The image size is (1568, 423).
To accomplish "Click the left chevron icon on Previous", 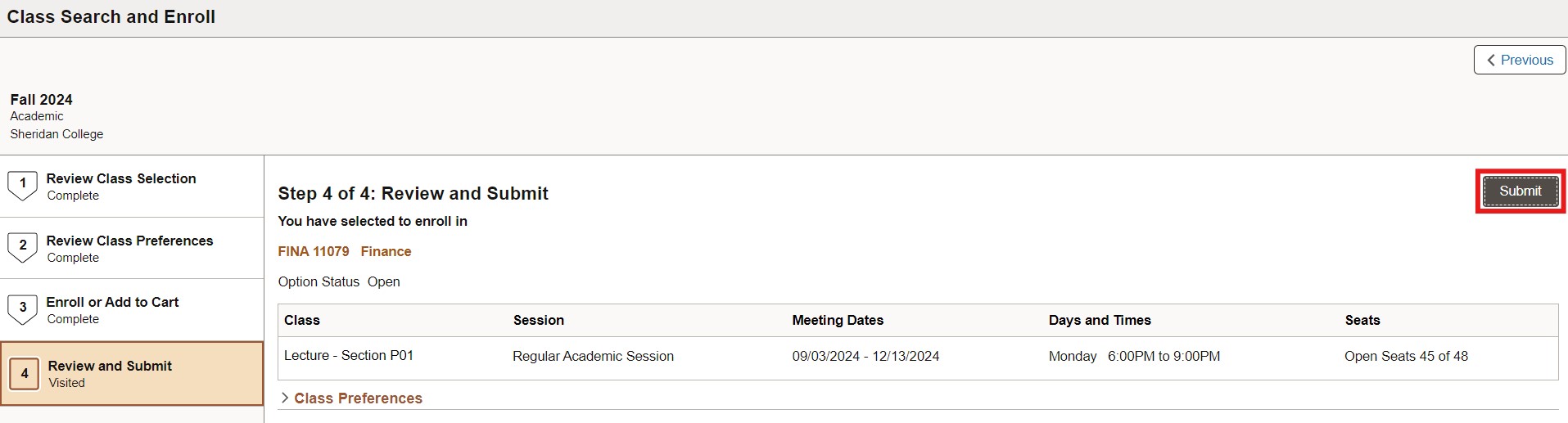I will (1491, 61).
